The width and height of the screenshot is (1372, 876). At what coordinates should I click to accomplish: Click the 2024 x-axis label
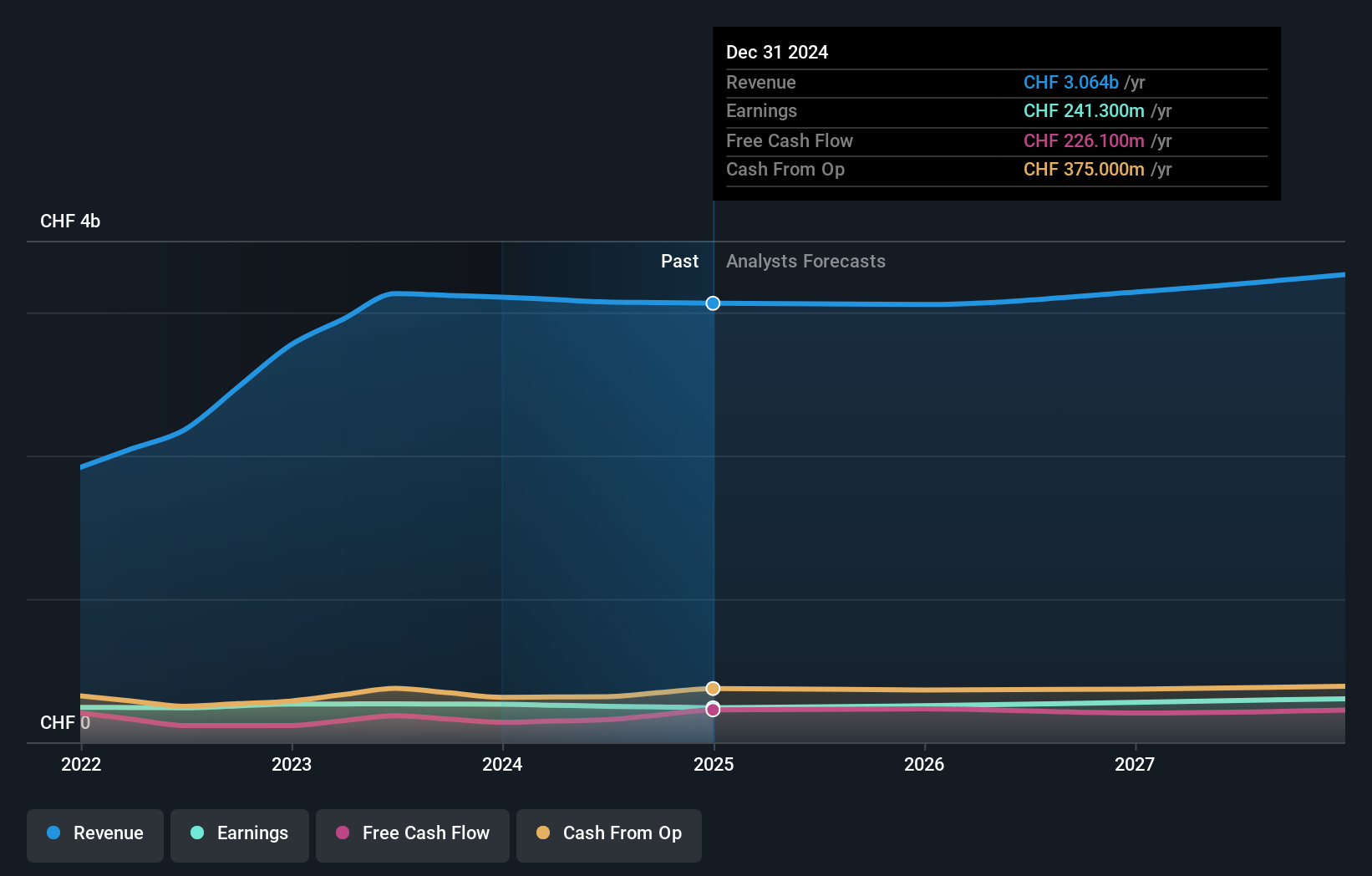click(502, 764)
